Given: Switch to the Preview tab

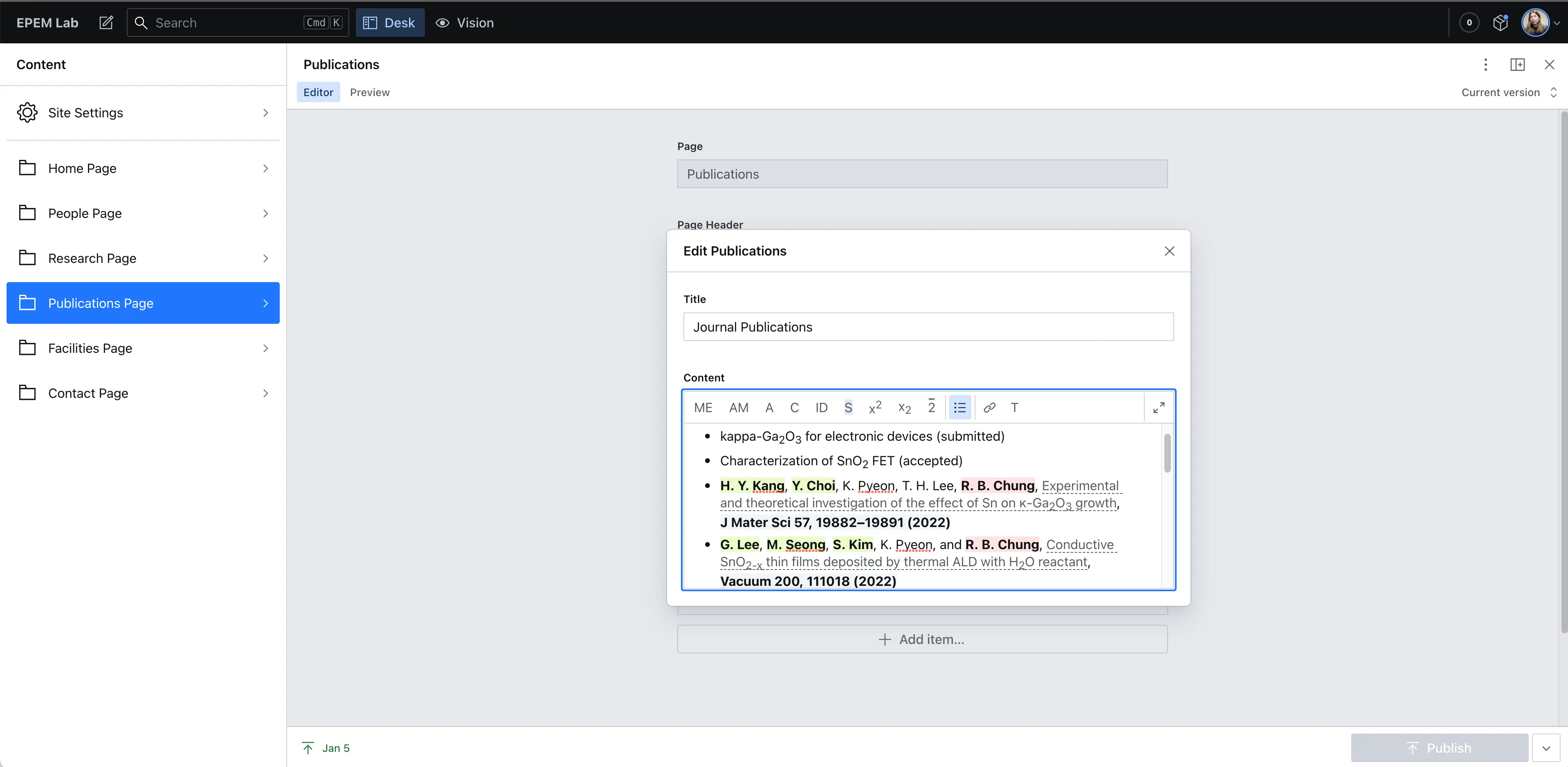Looking at the screenshot, I should tap(369, 92).
